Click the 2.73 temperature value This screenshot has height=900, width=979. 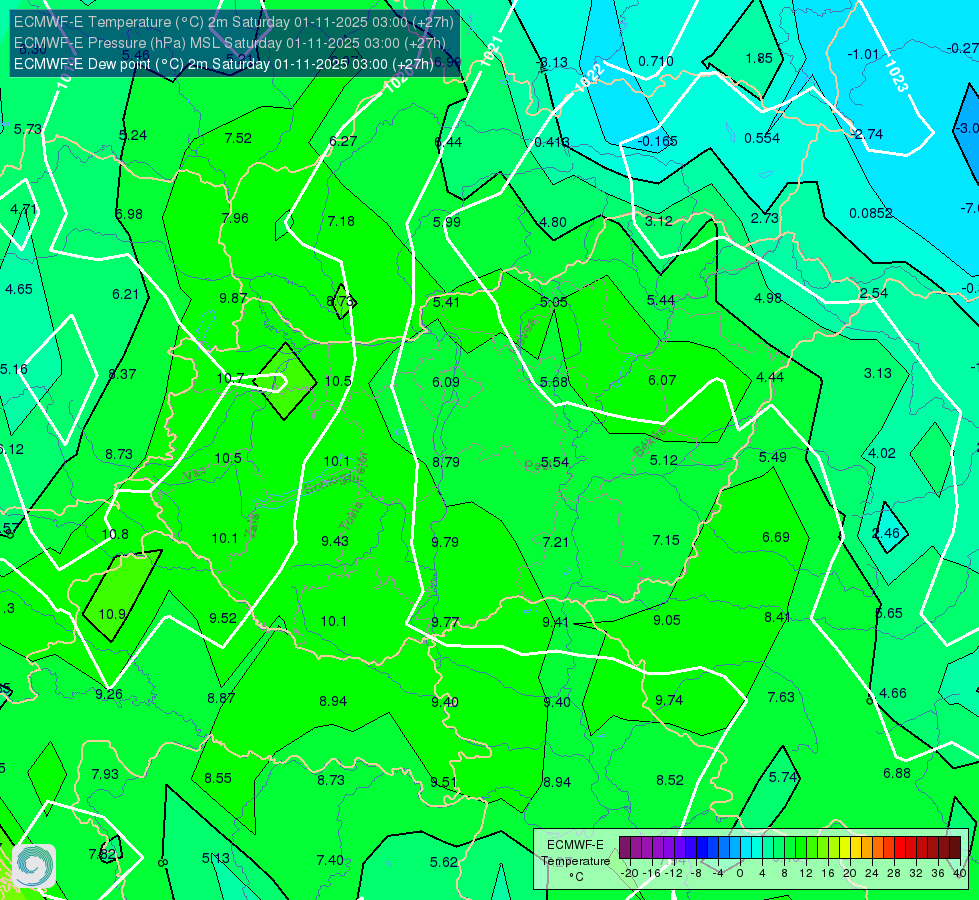tap(765, 218)
